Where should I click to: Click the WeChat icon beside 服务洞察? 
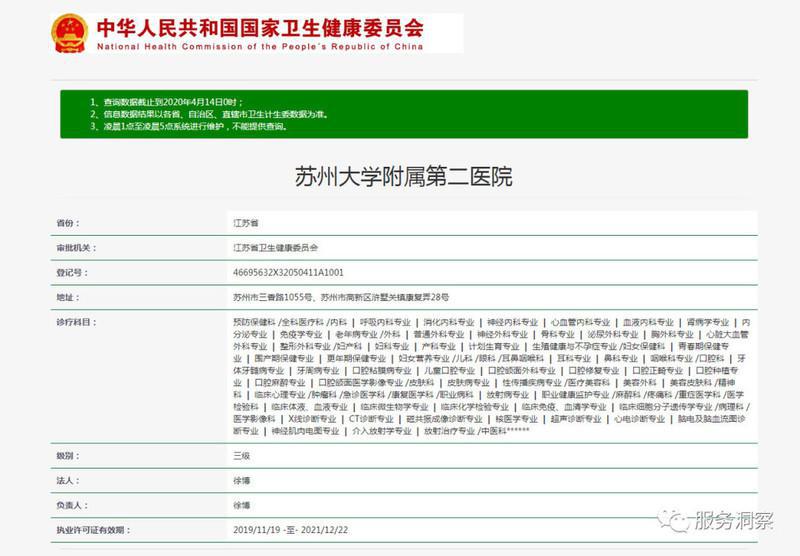coord(682,521)
